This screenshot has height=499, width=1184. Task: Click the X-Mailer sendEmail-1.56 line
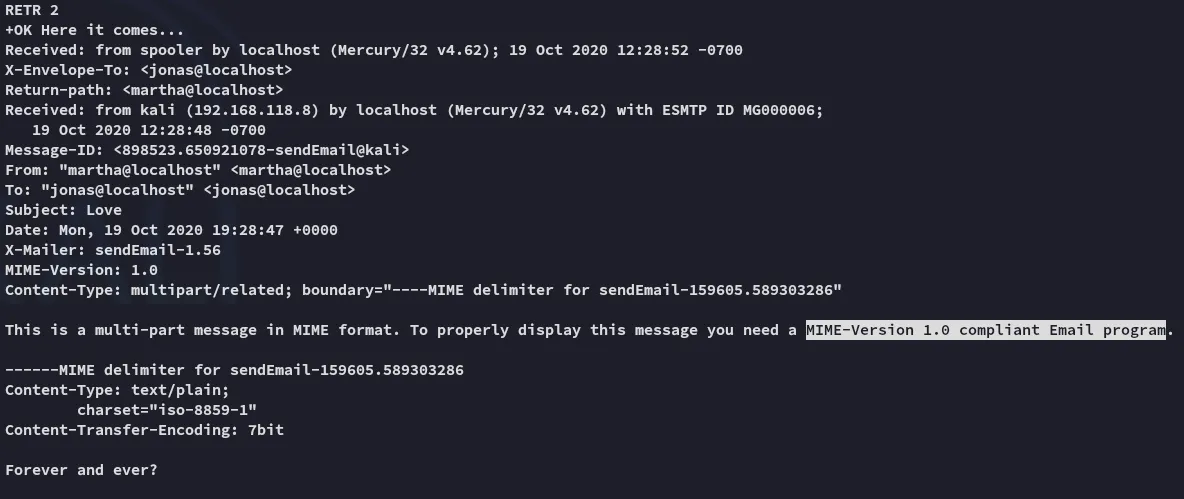[113, 250]
